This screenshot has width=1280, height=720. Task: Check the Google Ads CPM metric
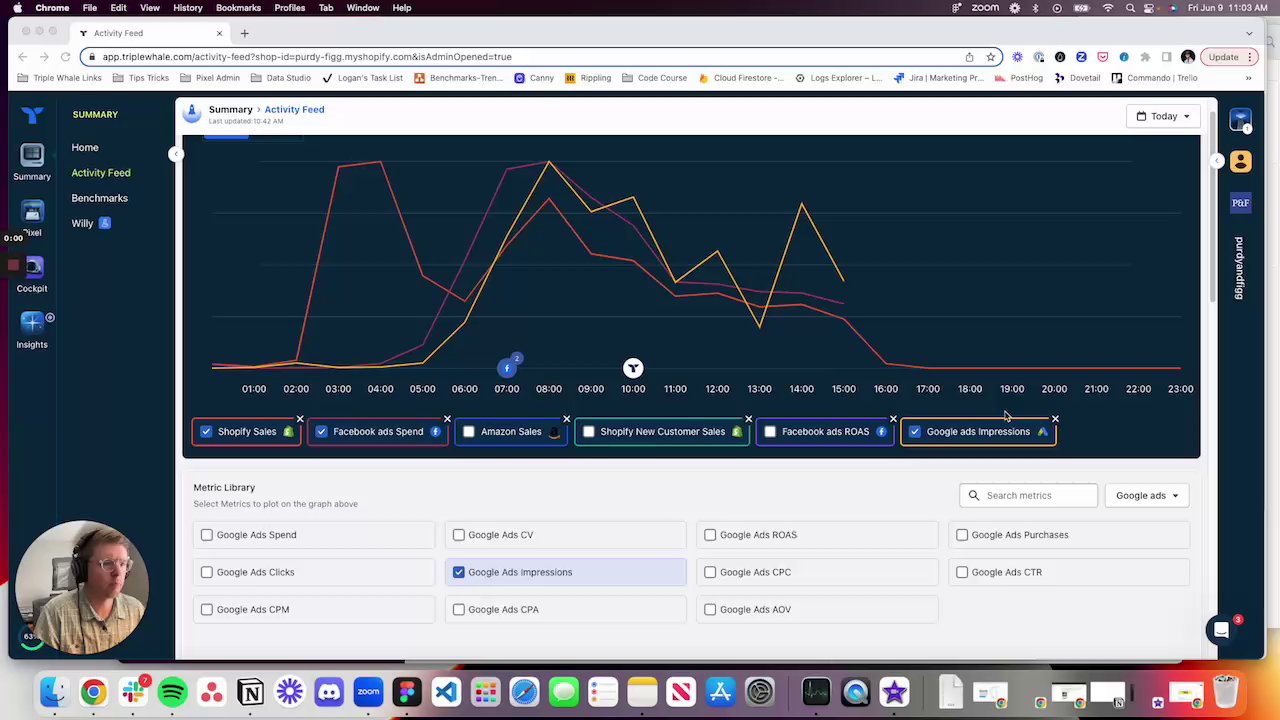pos(207,609)
